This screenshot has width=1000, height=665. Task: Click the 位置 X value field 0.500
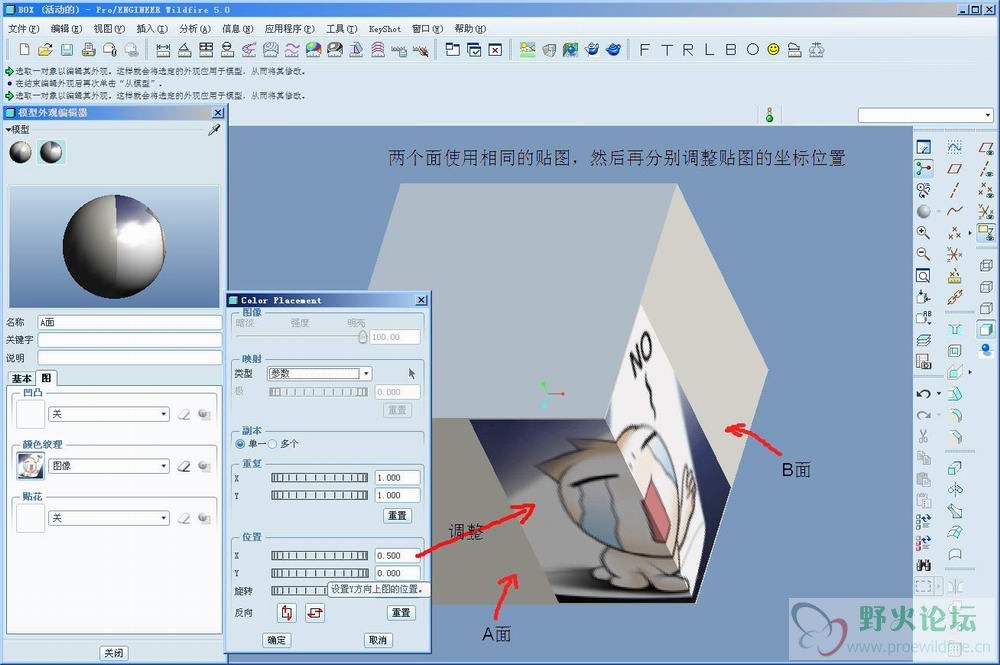397,555
